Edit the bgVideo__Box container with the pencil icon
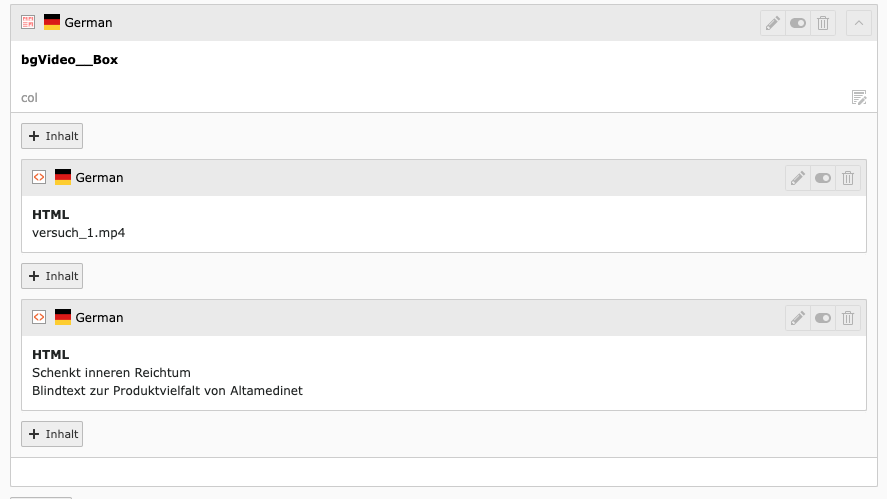Viewport: 887px width, 499px height. pyautogui.click(x=773, y=23)
